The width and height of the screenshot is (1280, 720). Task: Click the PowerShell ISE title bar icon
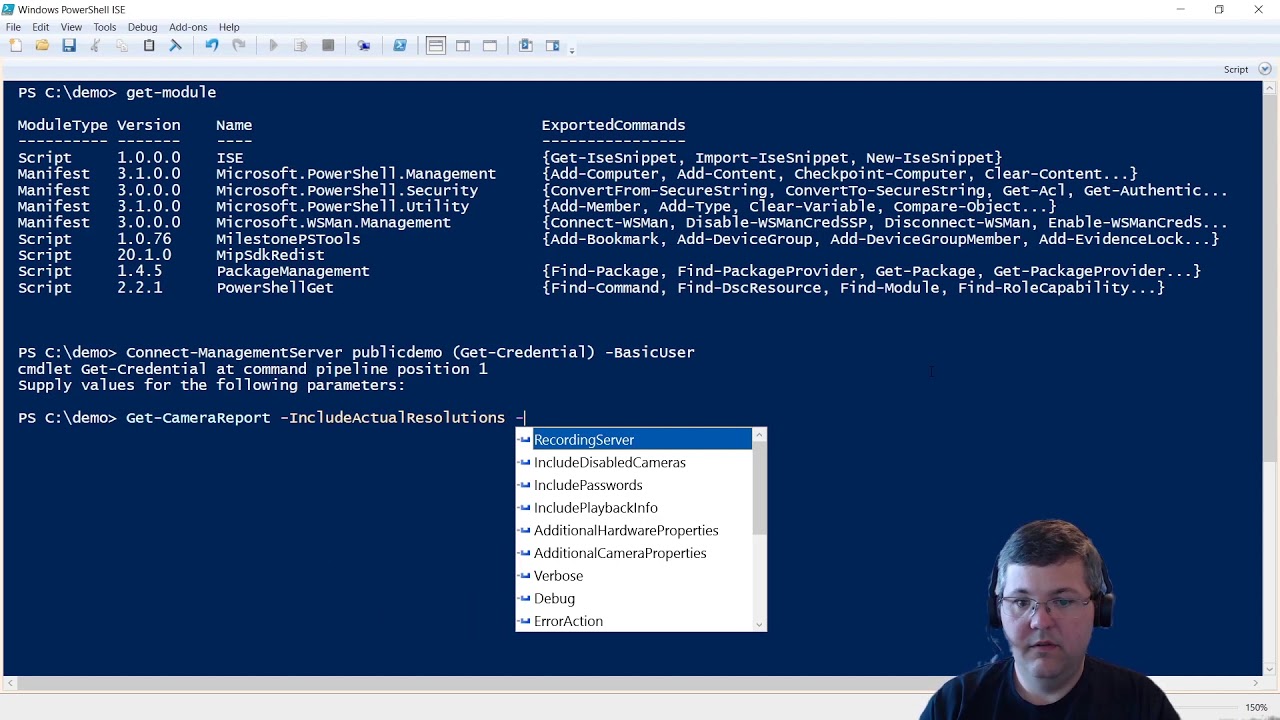pos(9,9)
